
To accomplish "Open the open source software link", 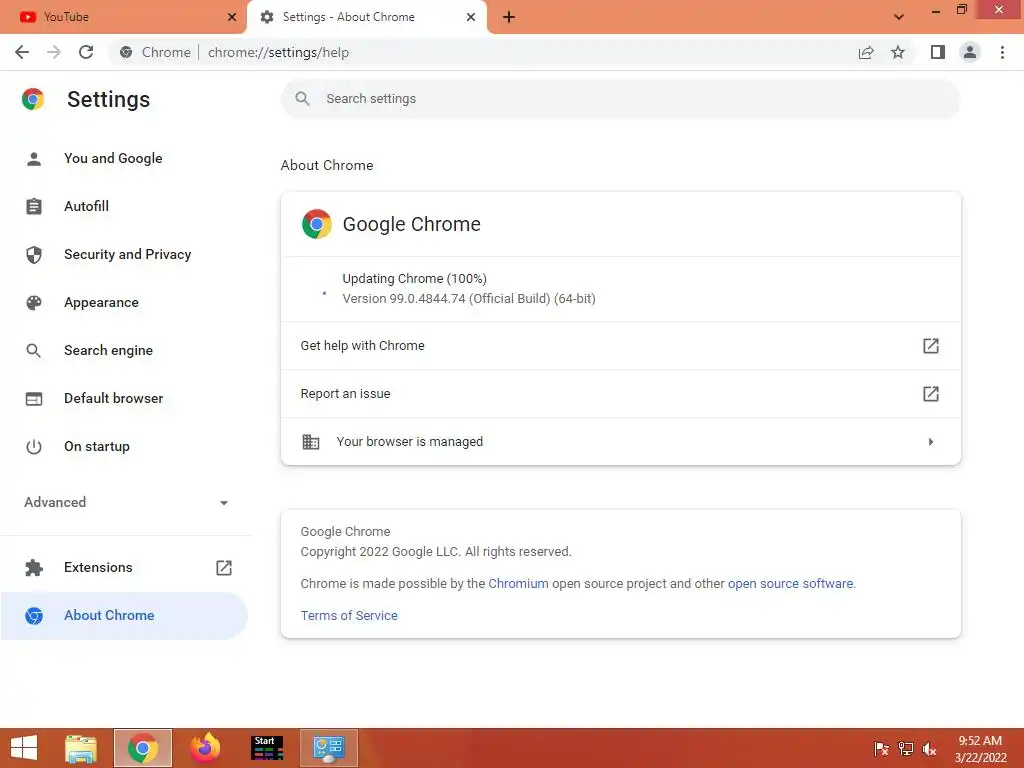I will pyautogui.click(x=790, y=583).
